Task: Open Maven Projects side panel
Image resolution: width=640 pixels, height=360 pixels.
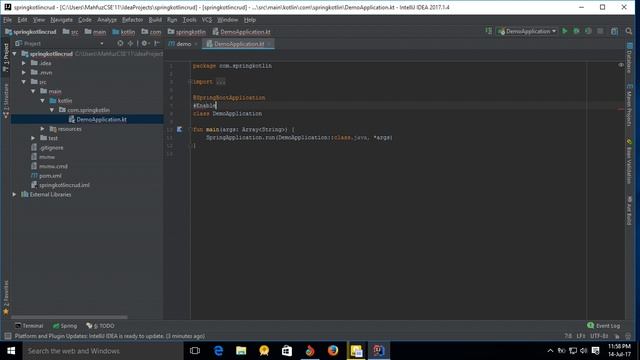Action: click(629, 105)
